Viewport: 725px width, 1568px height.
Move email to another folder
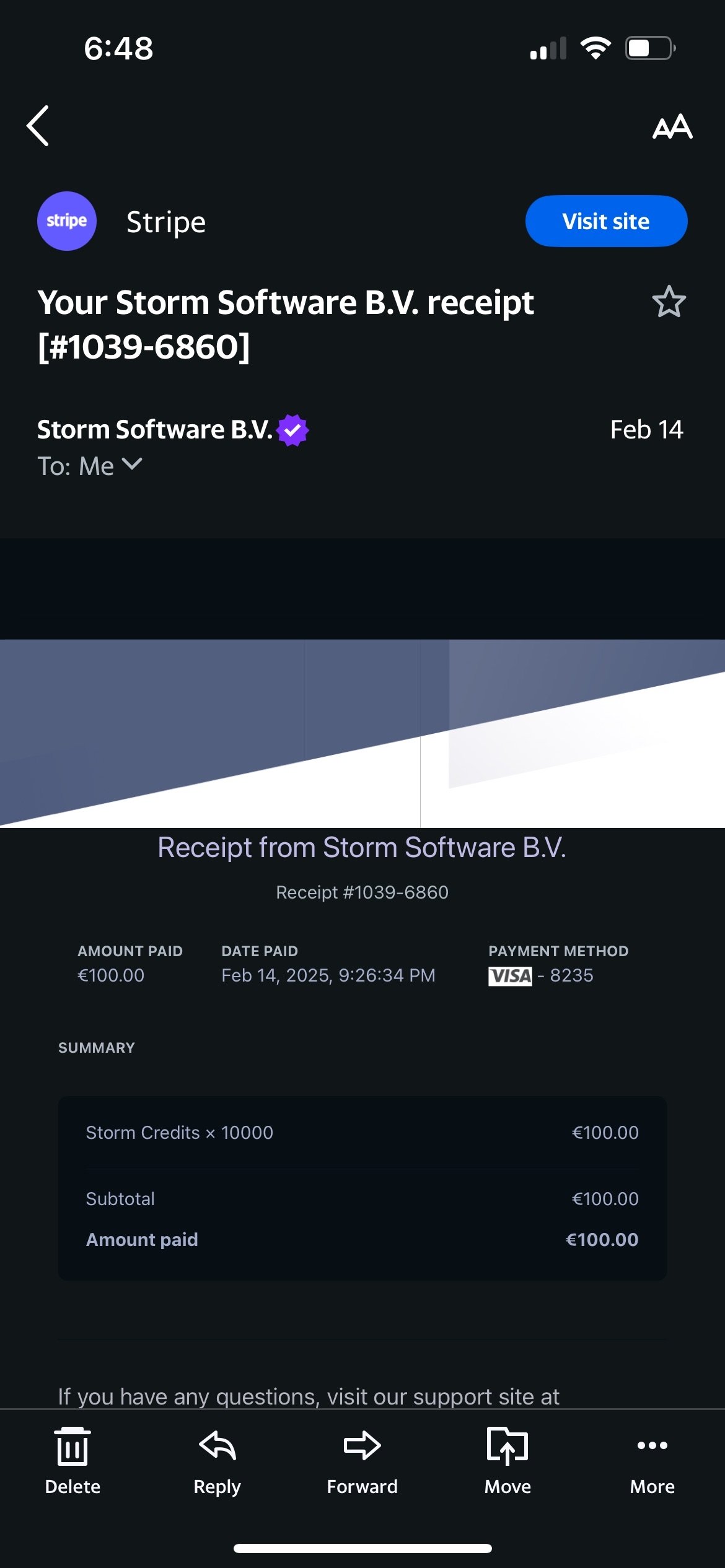pyautogui.click(x=507, y=1460)
